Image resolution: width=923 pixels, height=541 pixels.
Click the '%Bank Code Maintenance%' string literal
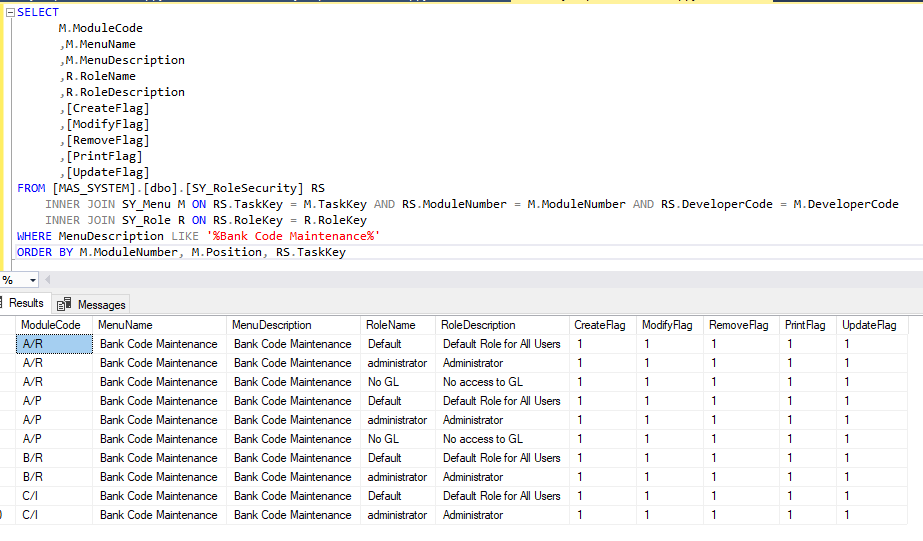click(293, 236)
